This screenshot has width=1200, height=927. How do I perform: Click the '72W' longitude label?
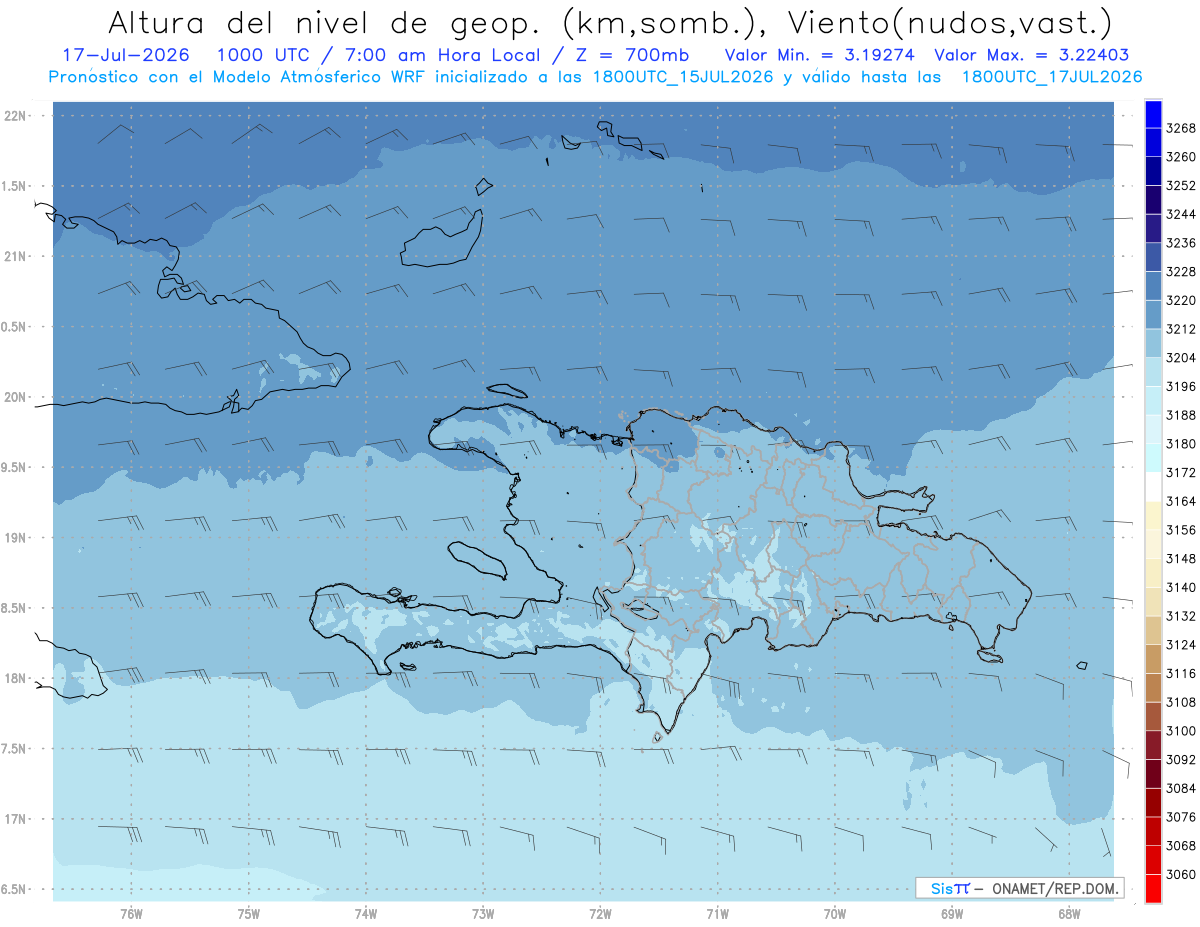tap(600, 913)
